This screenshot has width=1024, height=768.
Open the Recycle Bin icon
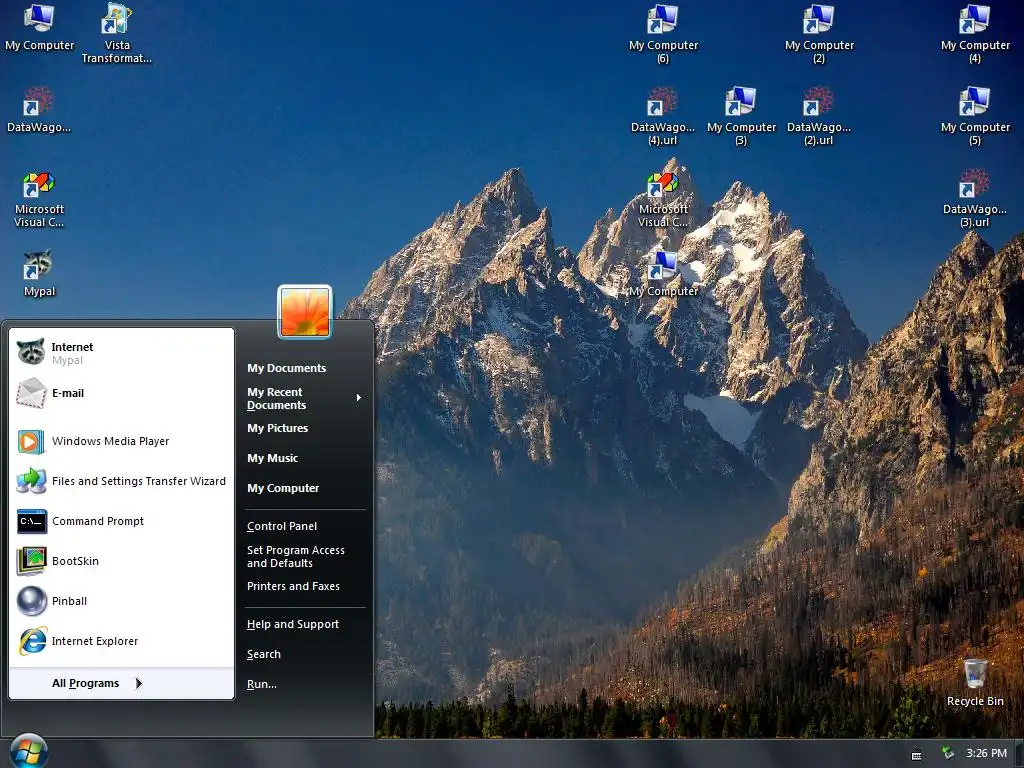click(x=975, y=682)
